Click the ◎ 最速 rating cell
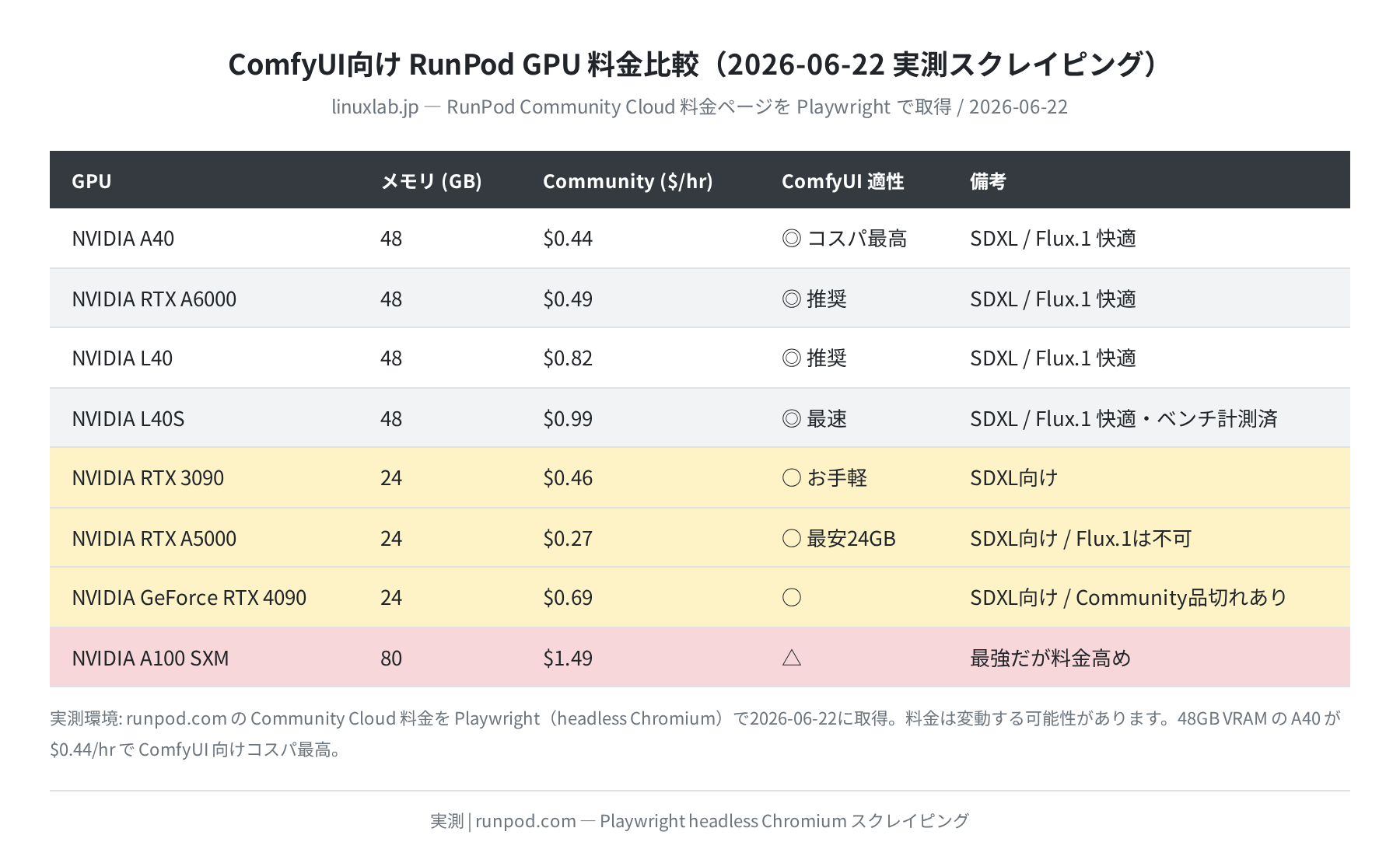Viewport: 1400px width, 863px height. 814,418
